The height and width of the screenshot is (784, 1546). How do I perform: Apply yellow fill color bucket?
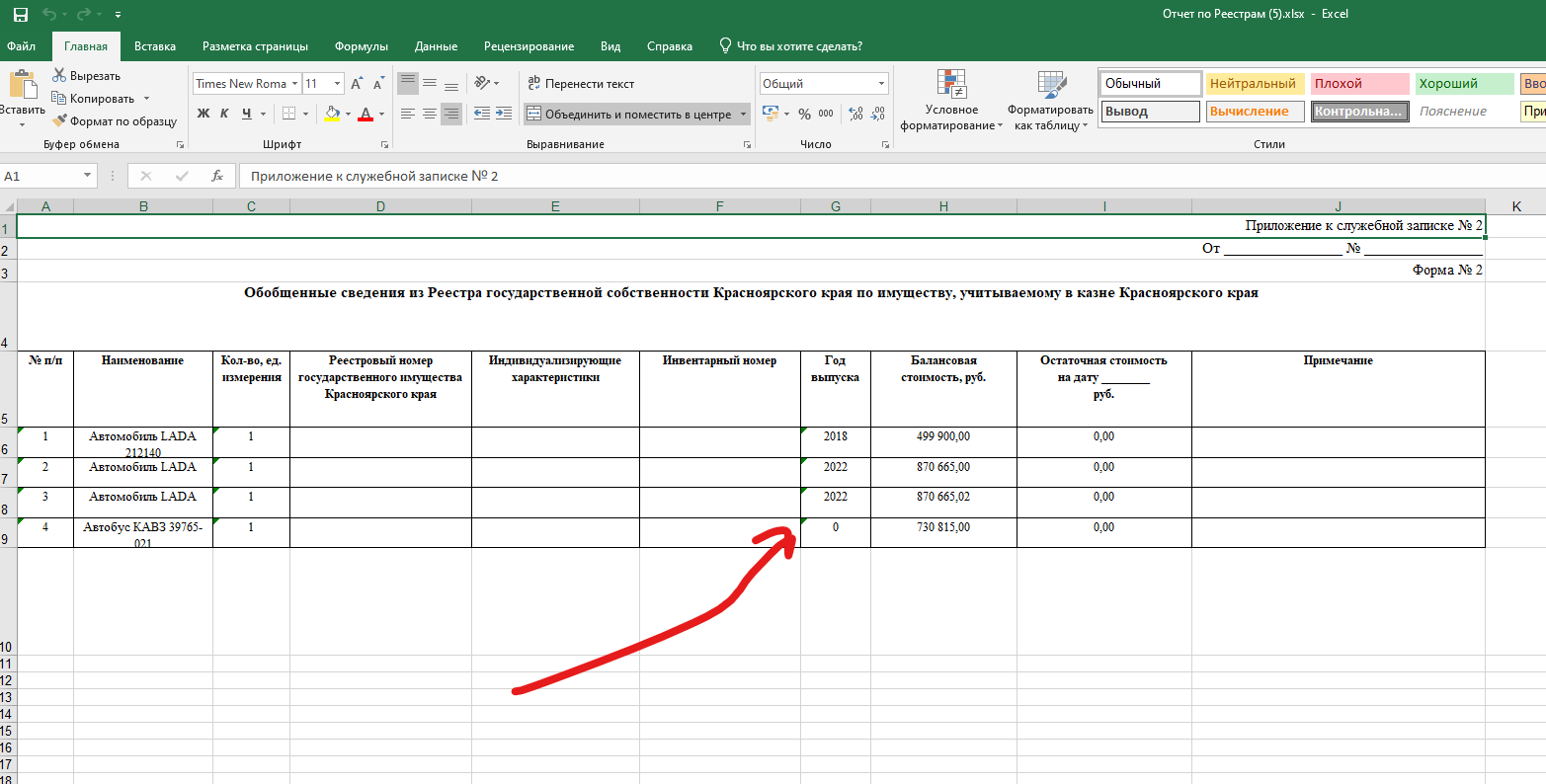[332, 114]
